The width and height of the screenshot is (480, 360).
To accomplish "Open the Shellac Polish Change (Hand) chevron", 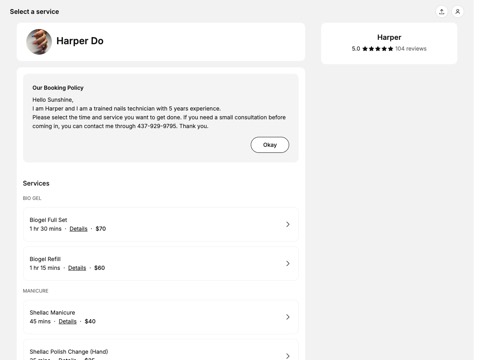I will click(288, 356).
